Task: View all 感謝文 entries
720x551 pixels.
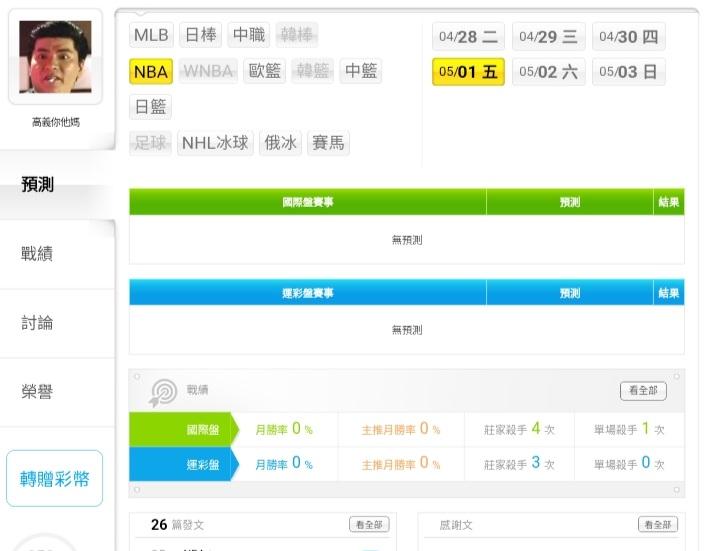Action: pyautogui.click(x=658, y=524)
